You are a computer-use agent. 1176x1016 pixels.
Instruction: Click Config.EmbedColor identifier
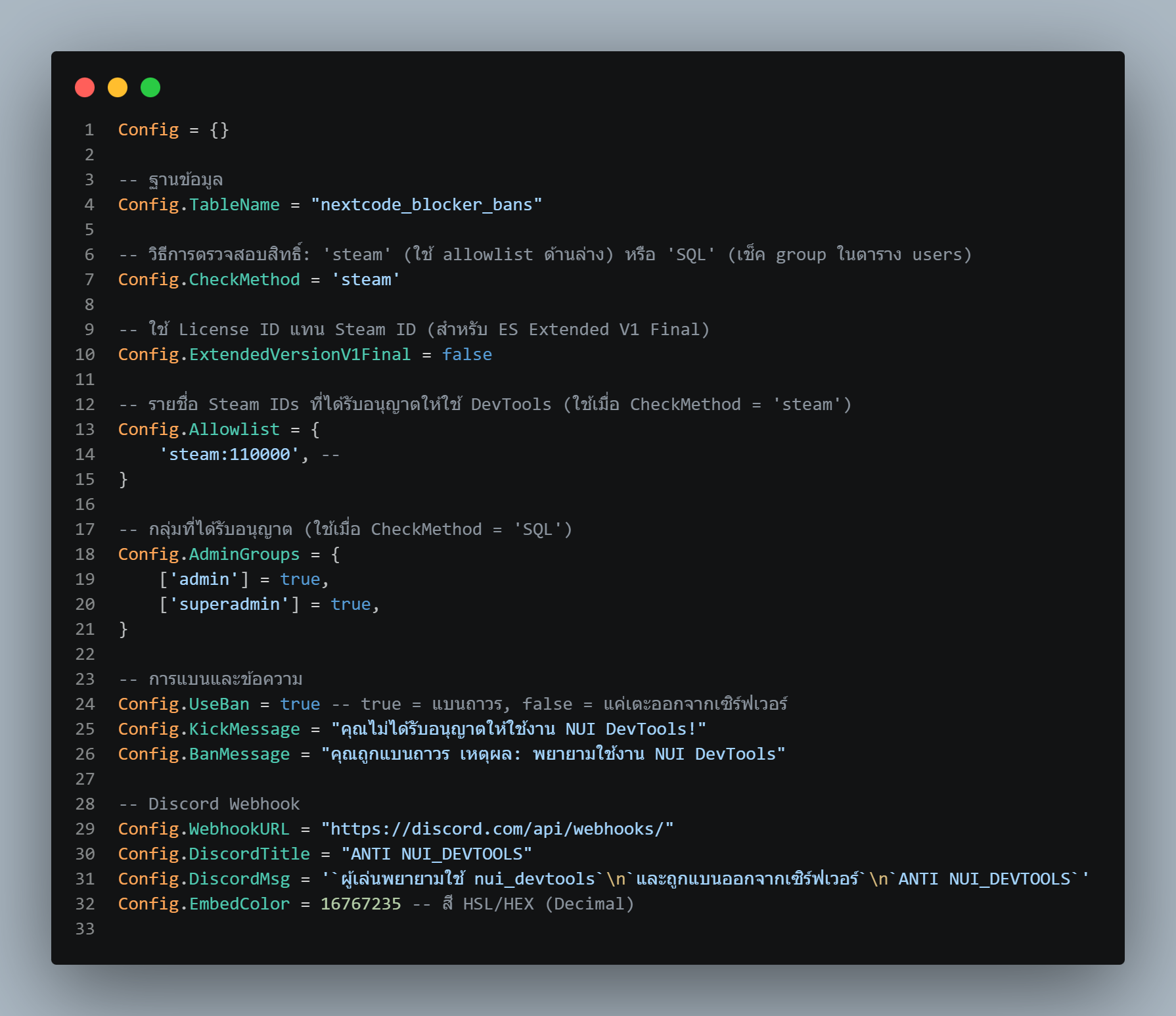pos(204,904)
